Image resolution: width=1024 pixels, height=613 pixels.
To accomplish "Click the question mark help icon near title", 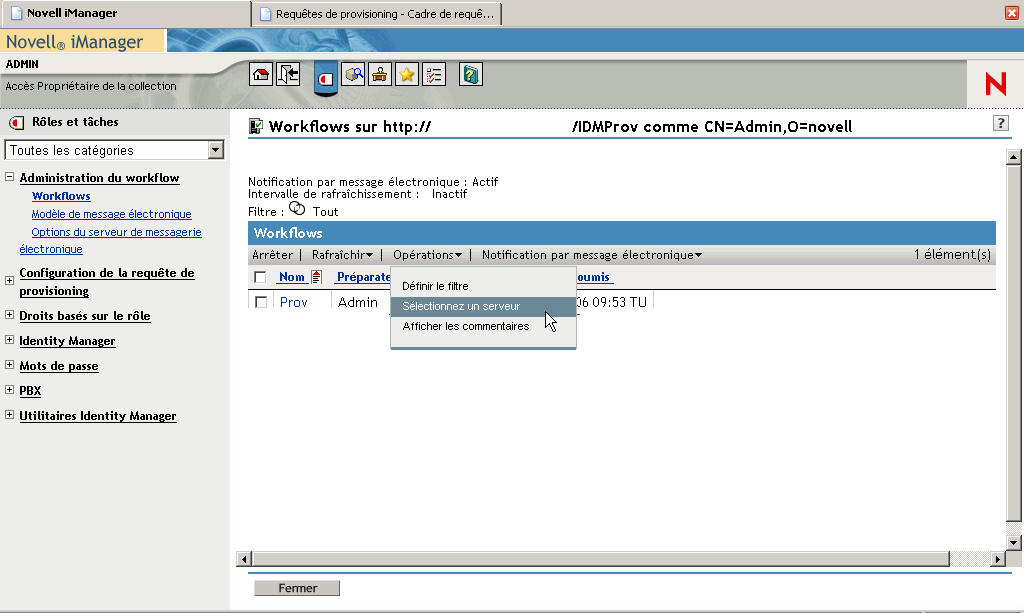I will click(x=1000, y=123).
